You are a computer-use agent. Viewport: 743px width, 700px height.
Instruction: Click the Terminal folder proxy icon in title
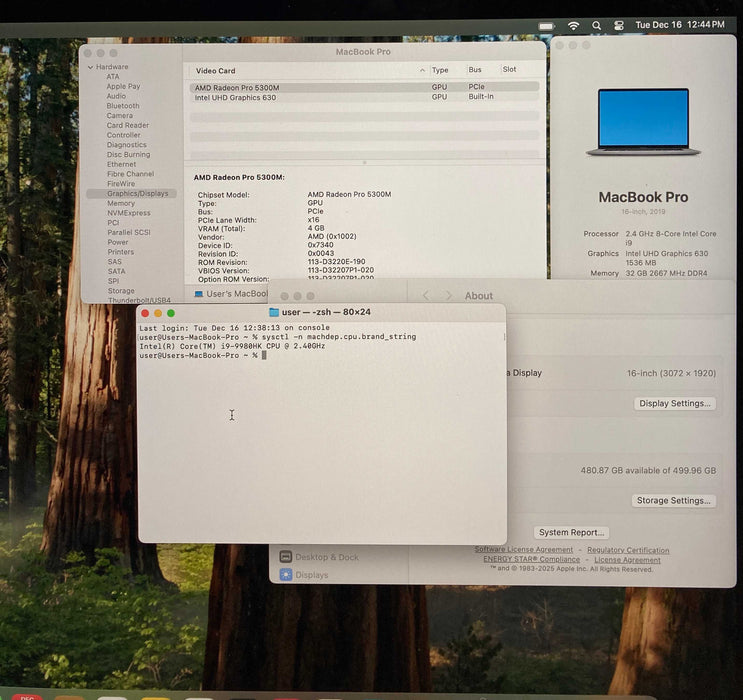coord(273,312)
